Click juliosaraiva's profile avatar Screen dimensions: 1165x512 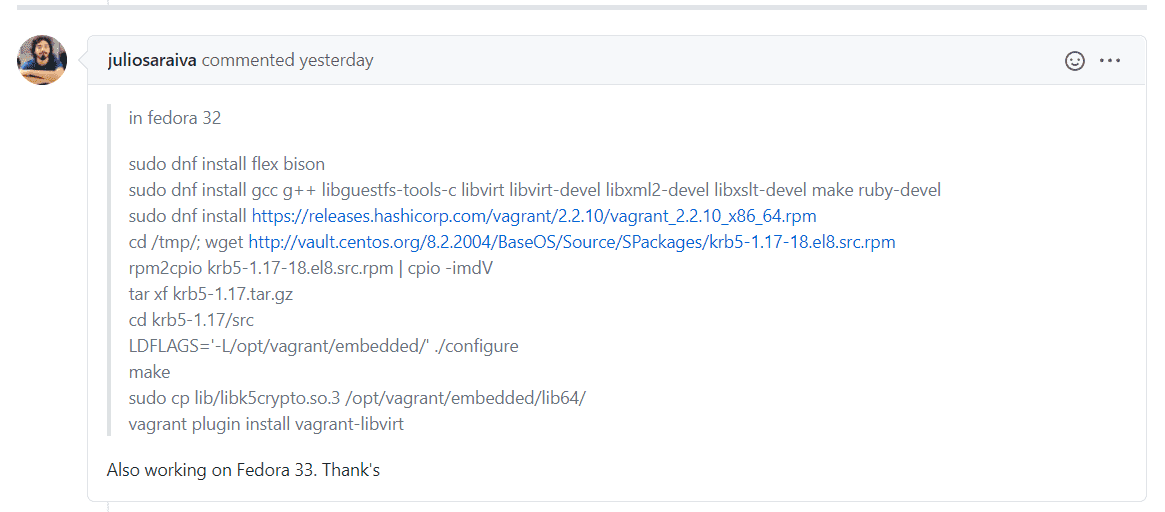pyautogui.click(x=42, y=60)
